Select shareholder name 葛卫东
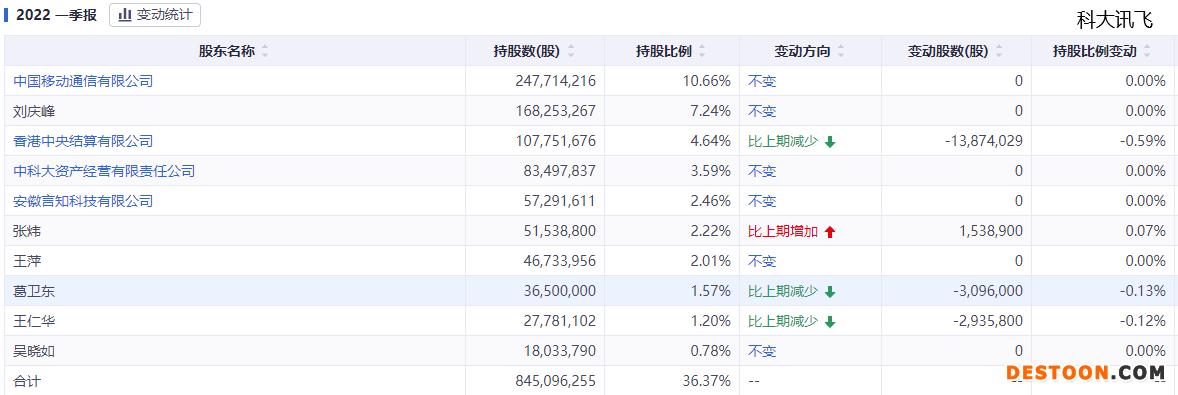Viewport: 1178px width, 395px height. point(35,291)
